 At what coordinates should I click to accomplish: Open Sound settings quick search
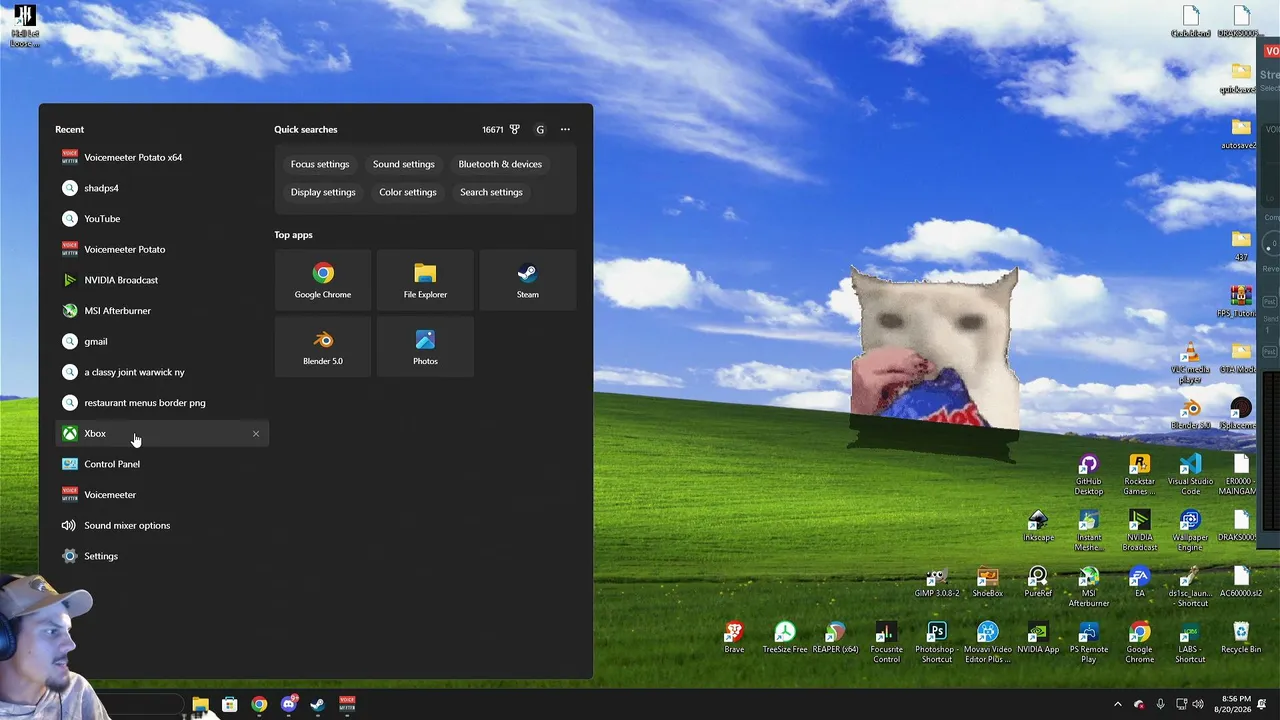pos(404,164)
